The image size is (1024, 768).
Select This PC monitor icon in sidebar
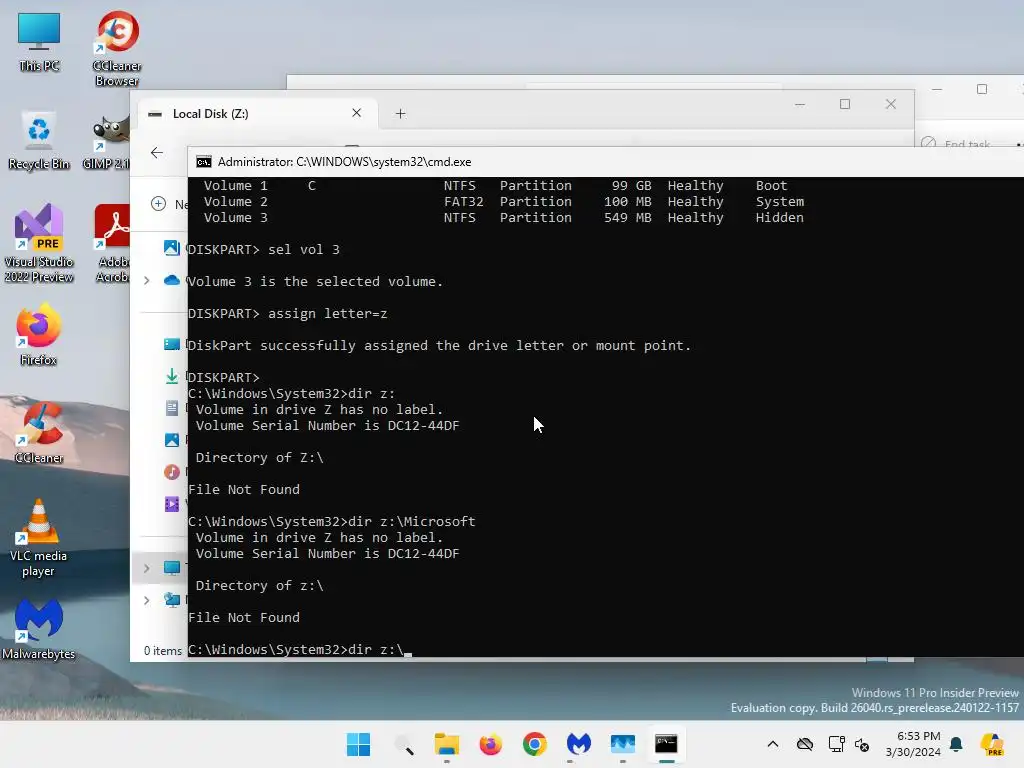pos(172,568)
